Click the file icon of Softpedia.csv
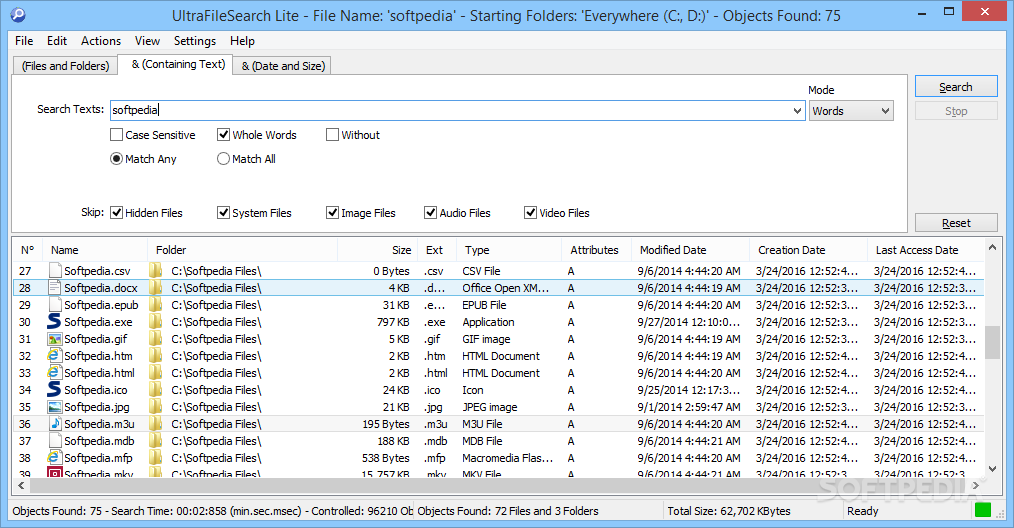The width and height of the screenshot is (1014, 528). coord(55,270)
